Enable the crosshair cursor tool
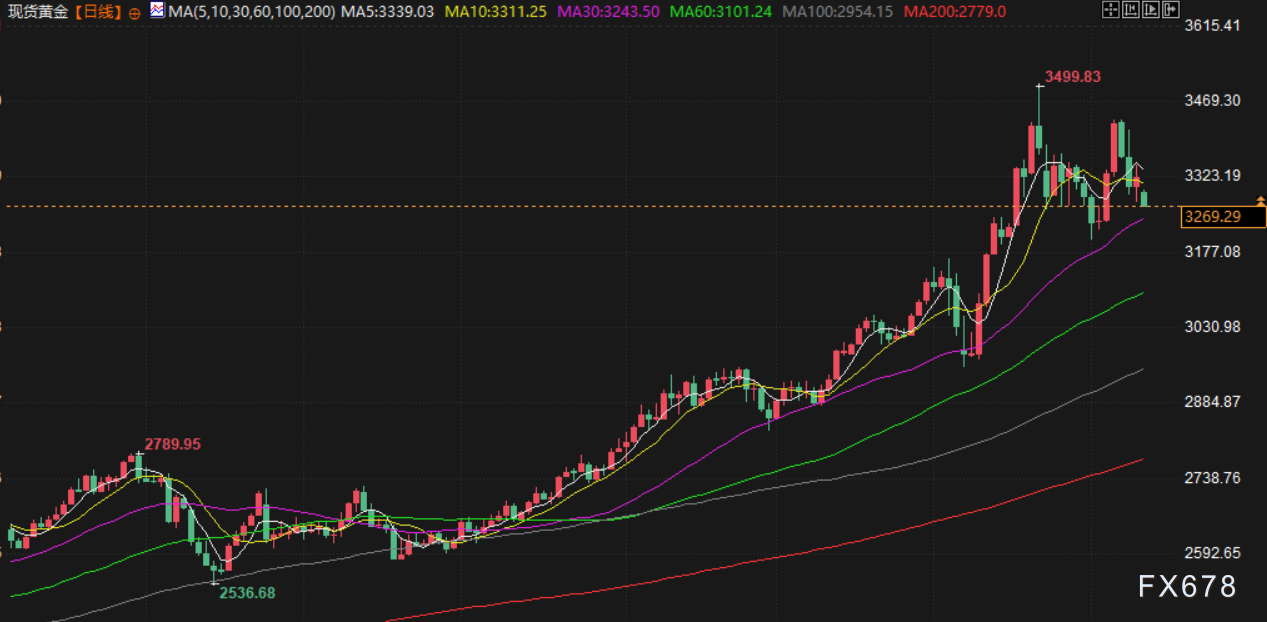This screenshot has width=1267, height=622. coord(1110,11)
